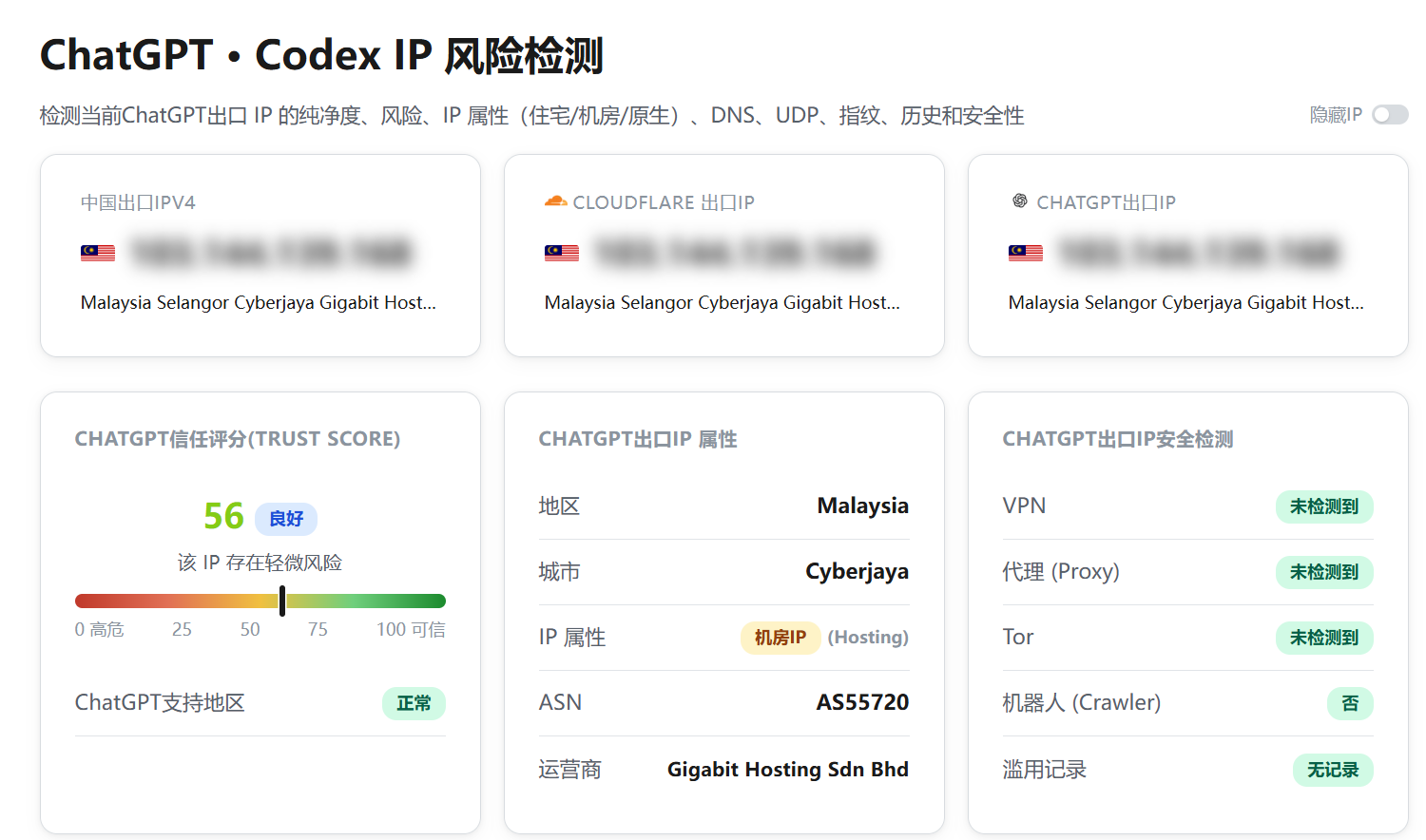Click the 正常 supported region badge
This screenshot has height=840, width=1426.
coord(414,703)
